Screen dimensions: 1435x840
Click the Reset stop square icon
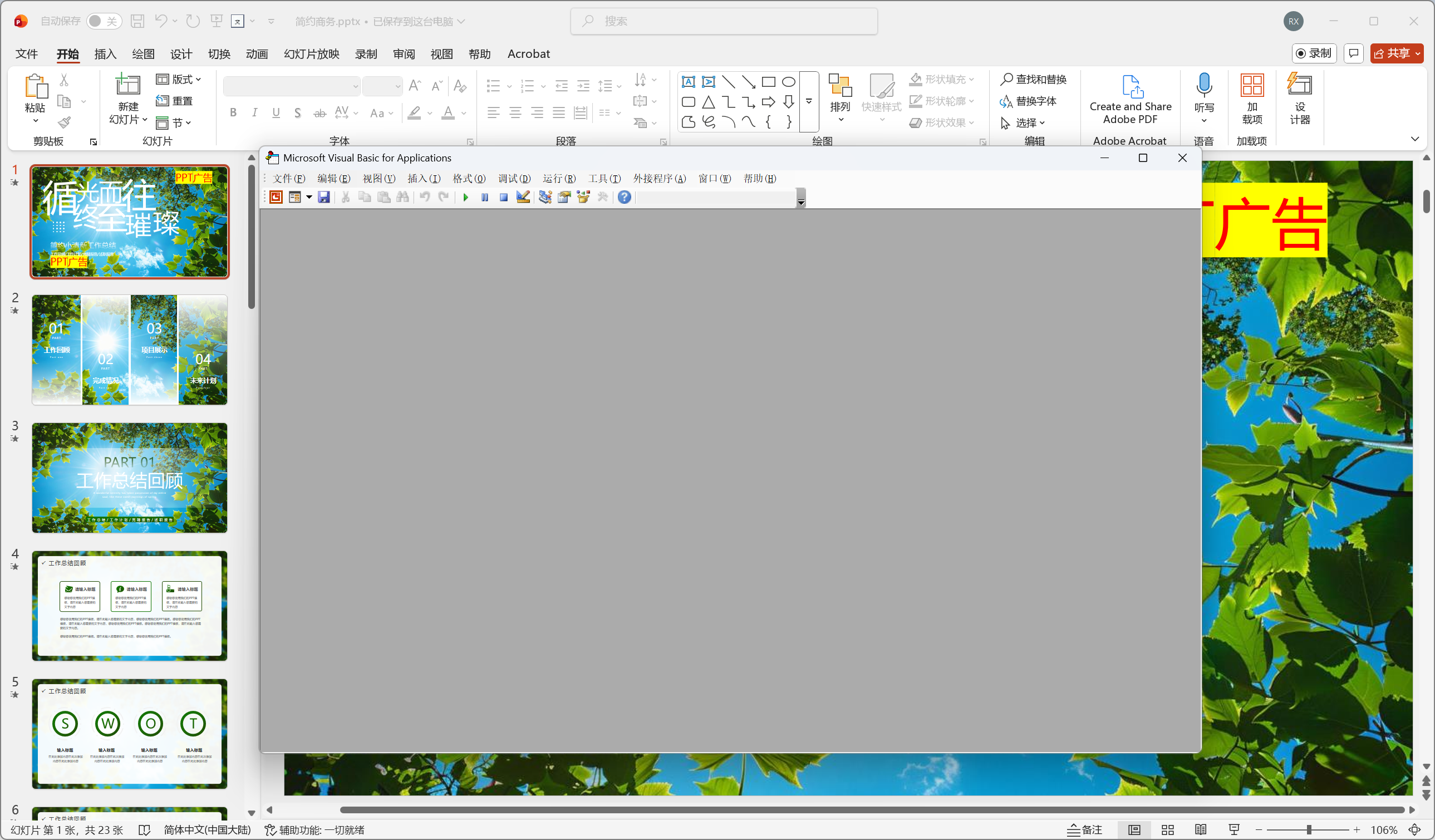(503, 197)
